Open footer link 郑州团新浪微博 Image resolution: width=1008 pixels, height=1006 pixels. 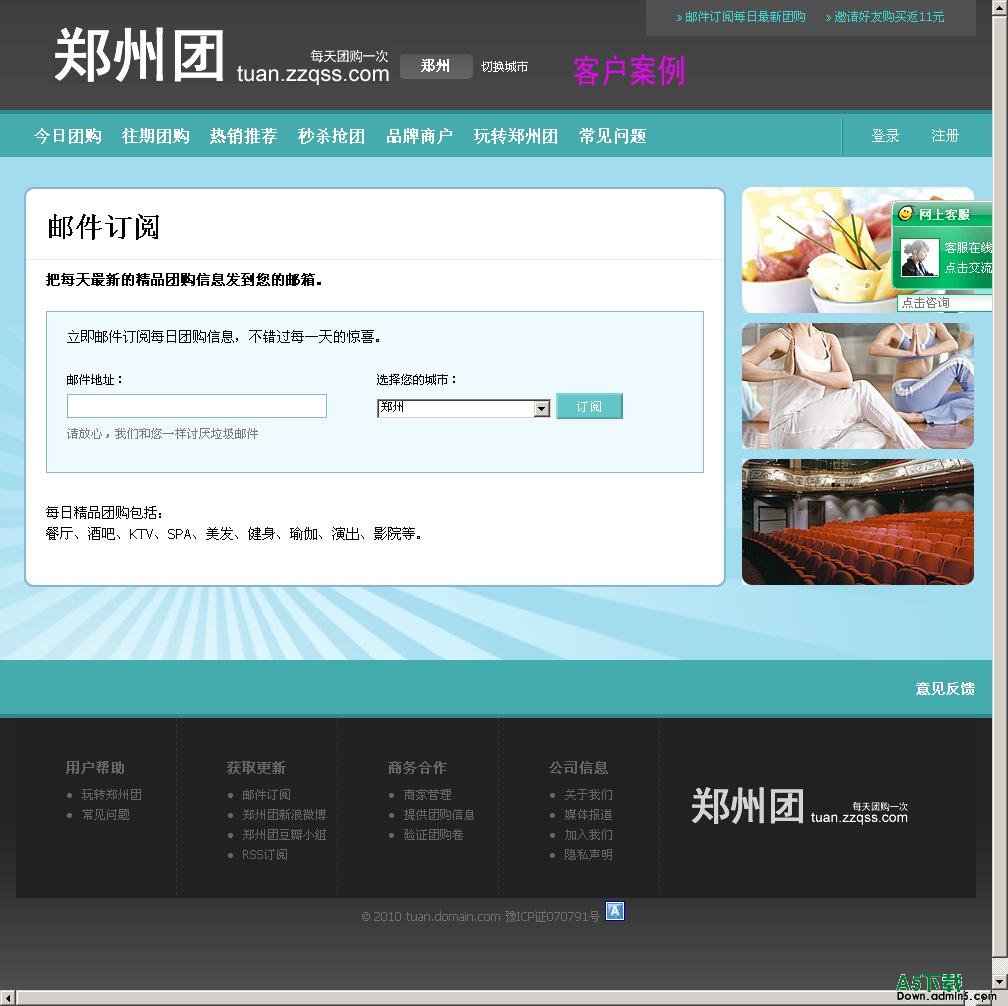pos(284,814)
